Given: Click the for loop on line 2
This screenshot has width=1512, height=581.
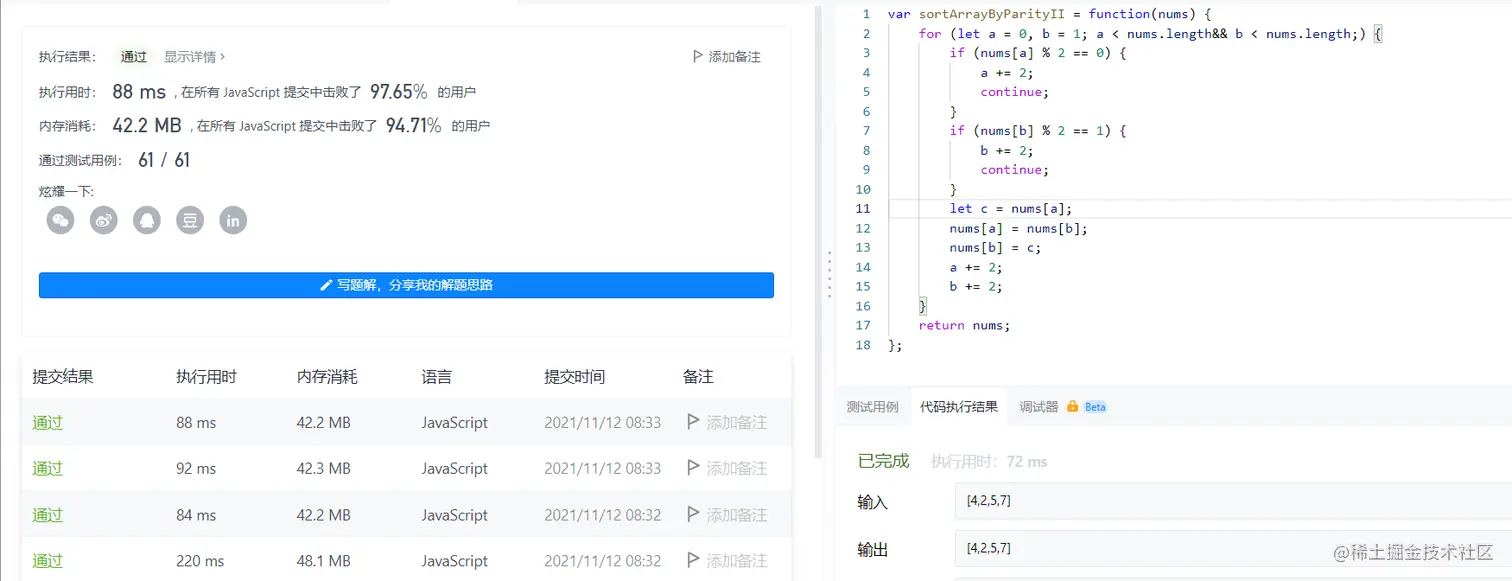Looking at the screenshot, I should click(1150, 34).
